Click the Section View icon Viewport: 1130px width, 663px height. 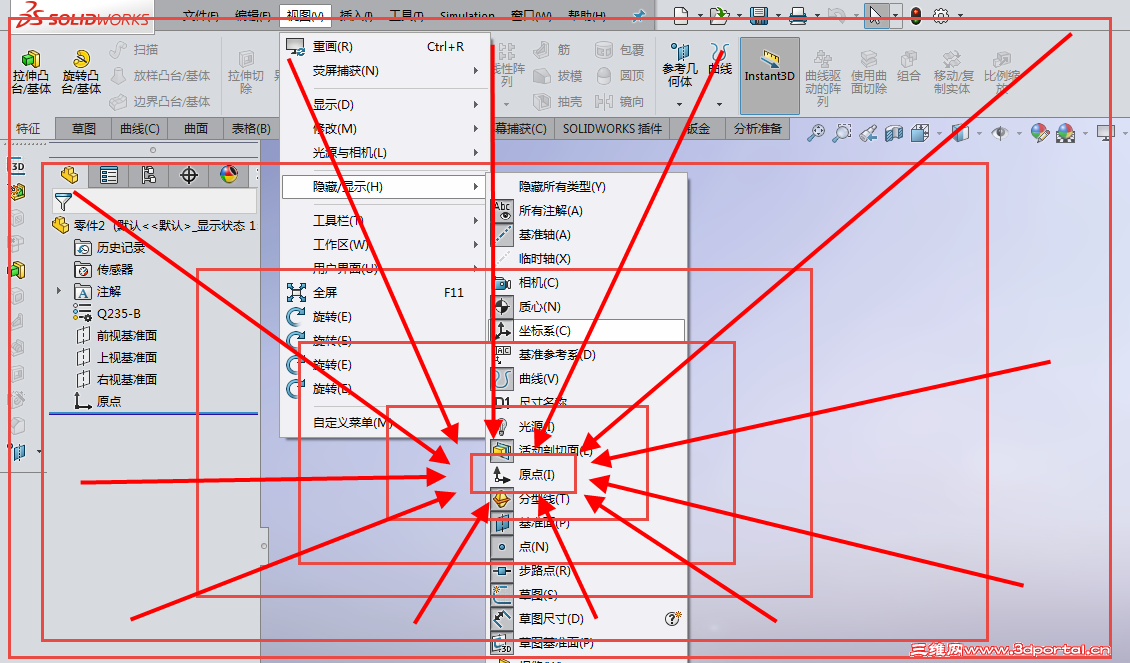(x=894, y=133)
